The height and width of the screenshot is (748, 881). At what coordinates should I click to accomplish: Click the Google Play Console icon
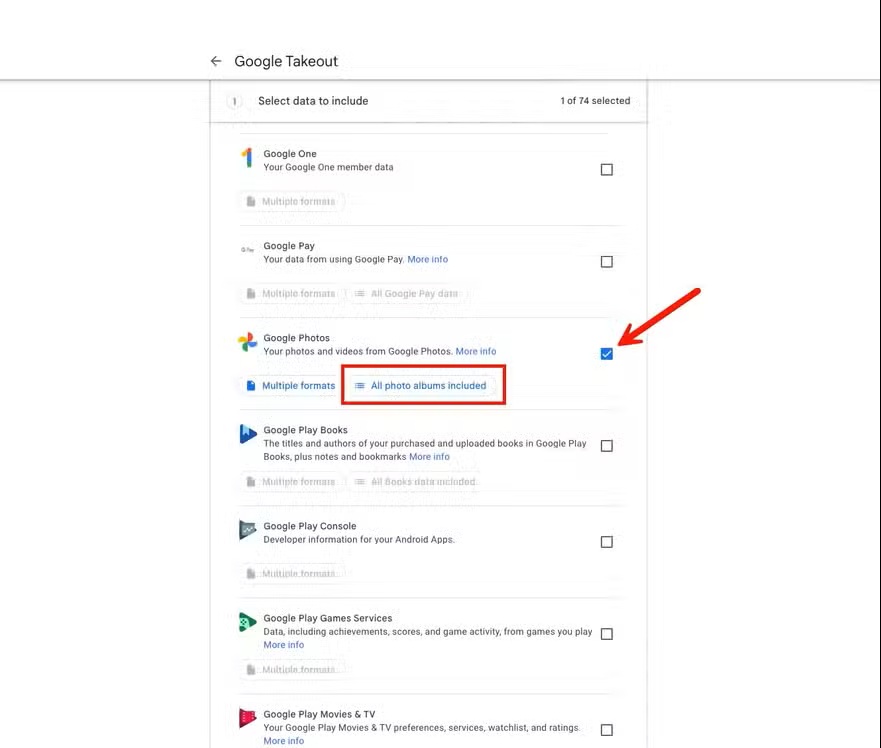pos(248,530)
